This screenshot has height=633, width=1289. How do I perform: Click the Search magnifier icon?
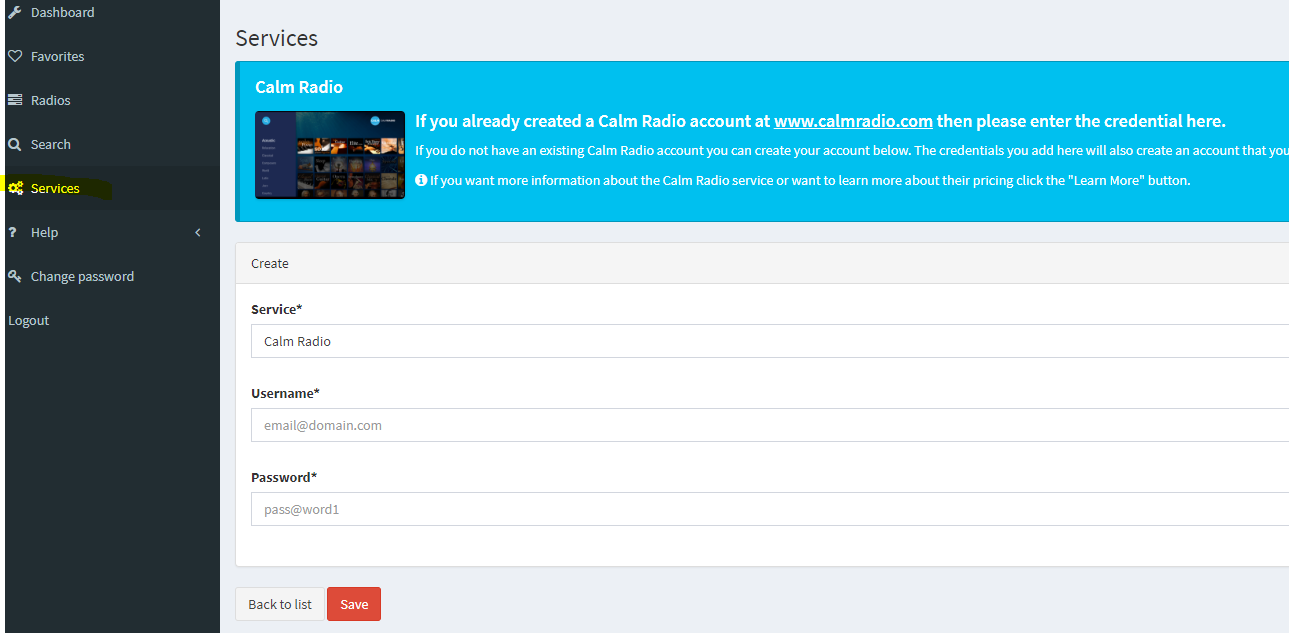coord(14,144)
